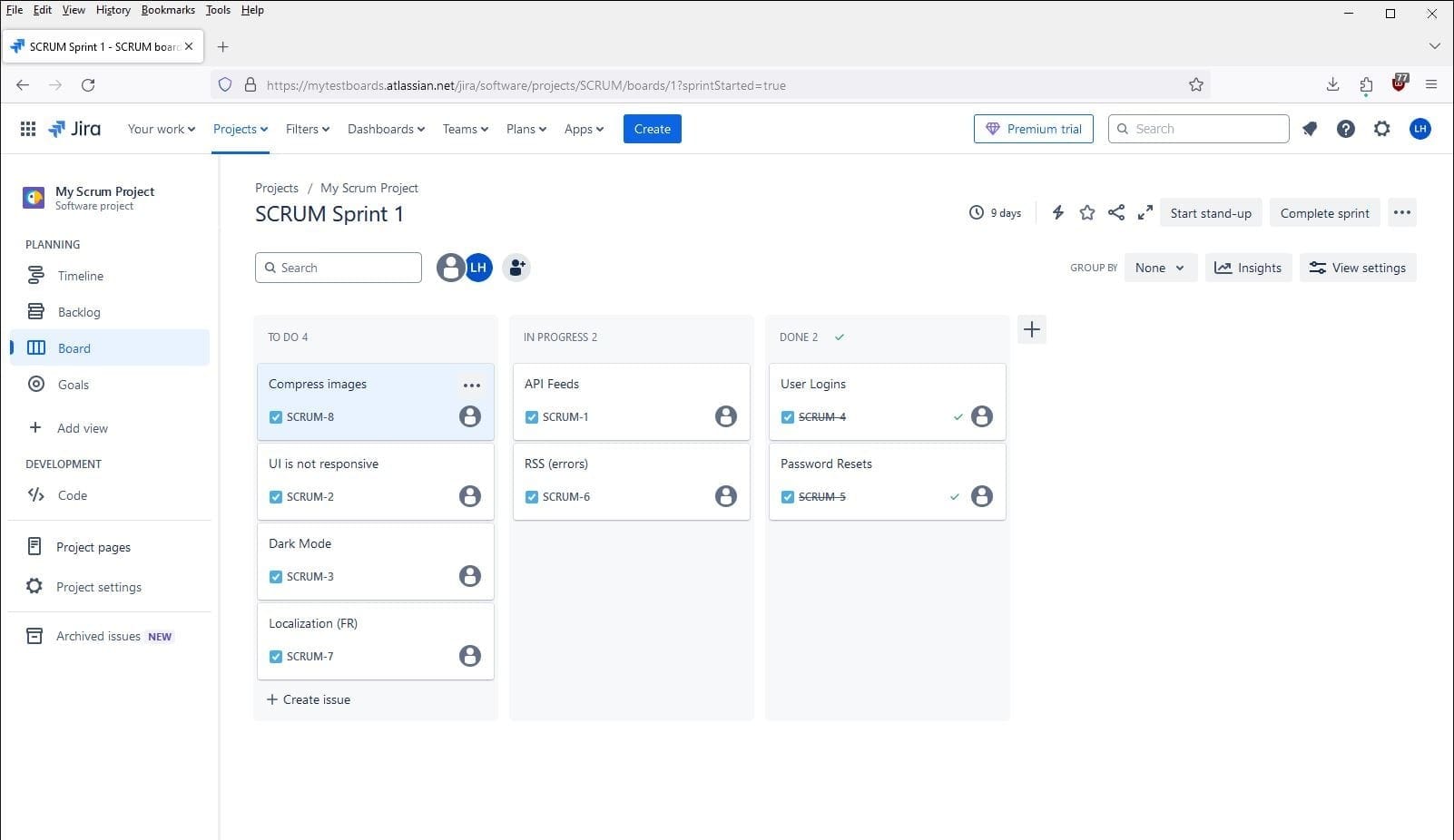Image resolution: width=1454 pixels, height=840 pixels.
Task: Open the Insights panel
Action: tap(1248, 267)
